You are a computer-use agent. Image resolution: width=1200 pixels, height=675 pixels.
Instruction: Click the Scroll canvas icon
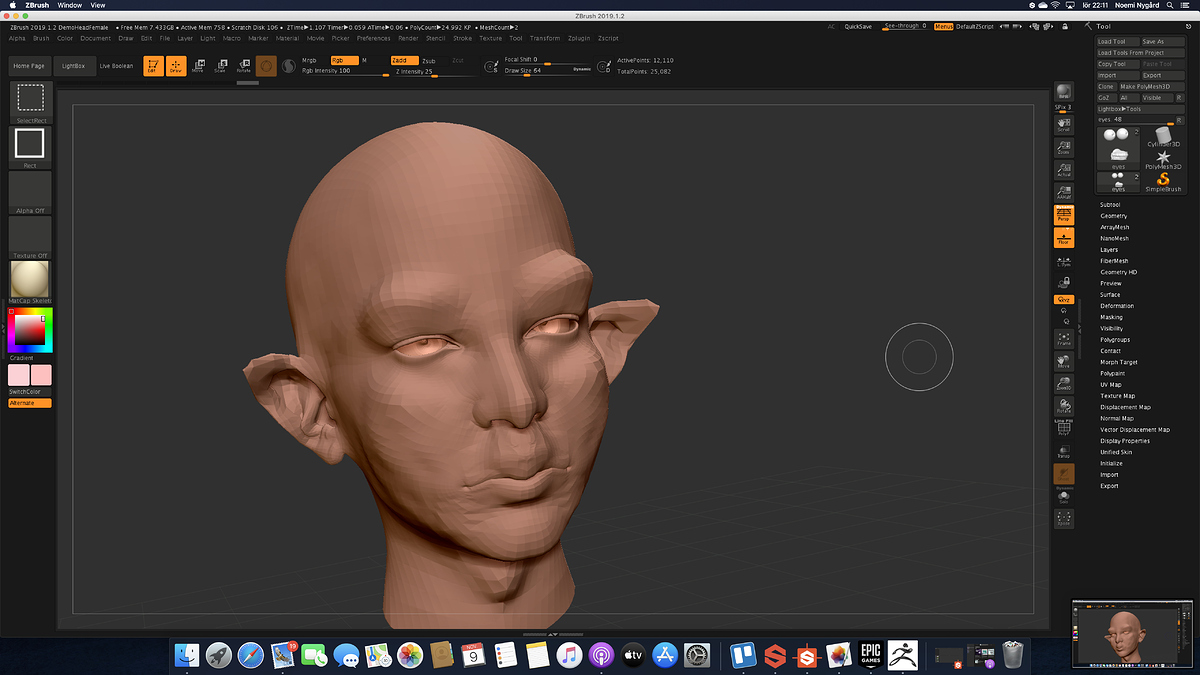[1064, 124]
